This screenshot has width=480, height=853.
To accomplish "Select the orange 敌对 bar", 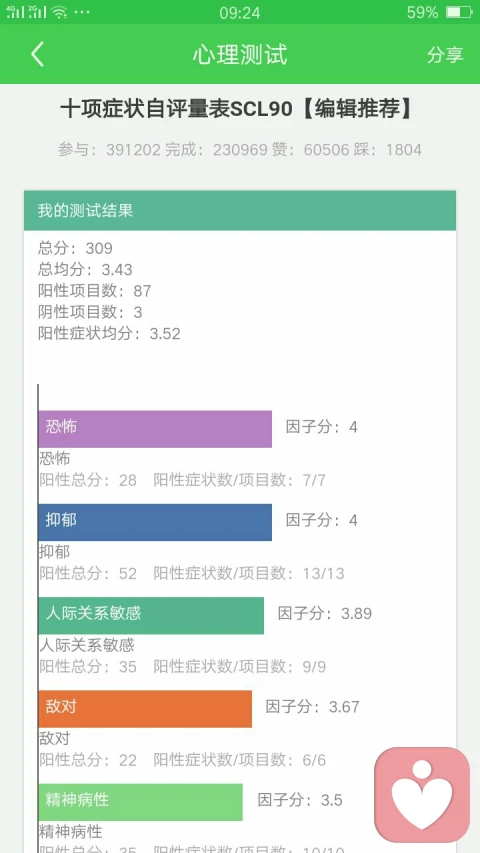I will [145, 709].
